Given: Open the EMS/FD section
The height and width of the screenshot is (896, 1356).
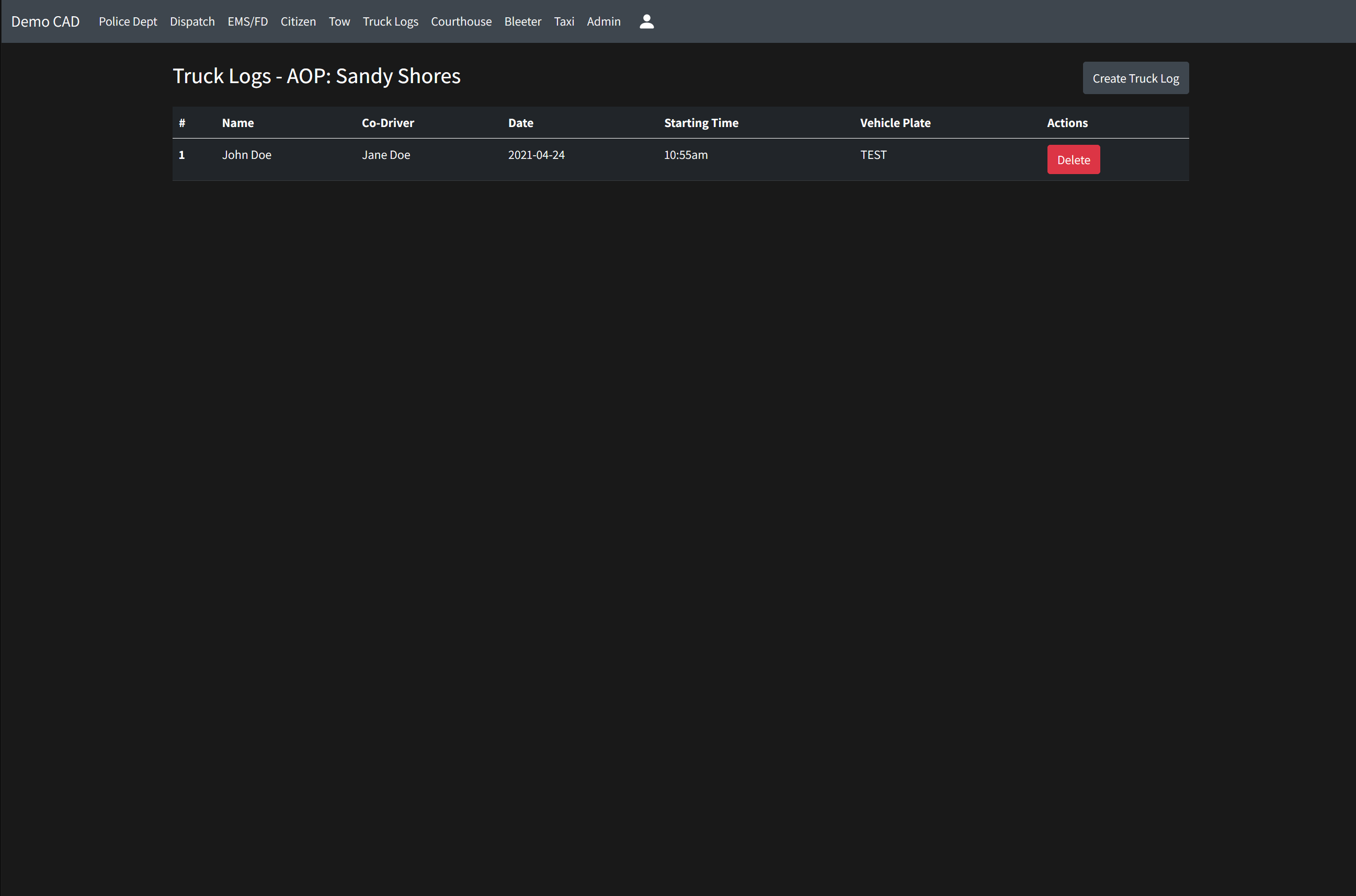Looking at the screenshot, I should (247, 22).
